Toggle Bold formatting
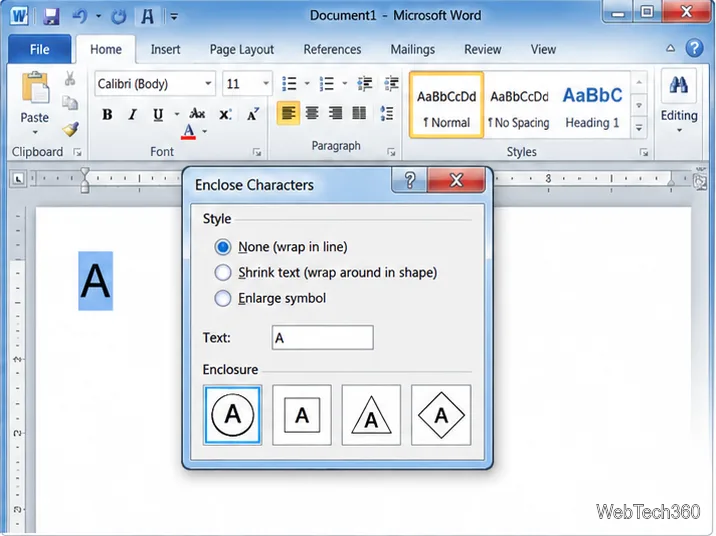Screen dimensions: 716x536 pyautogui.click(x=107, y=114)
